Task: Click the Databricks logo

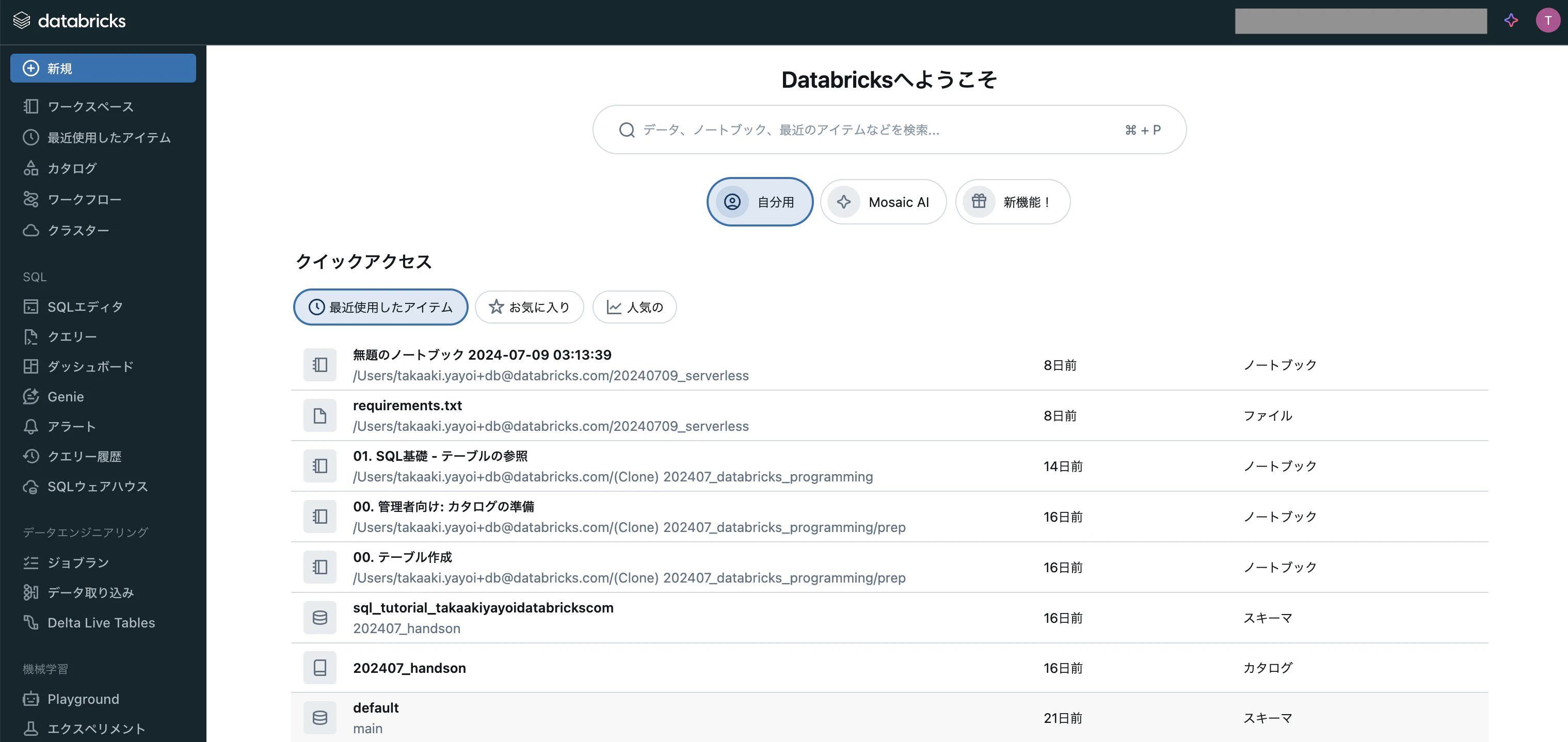Action: coord(69,21)
